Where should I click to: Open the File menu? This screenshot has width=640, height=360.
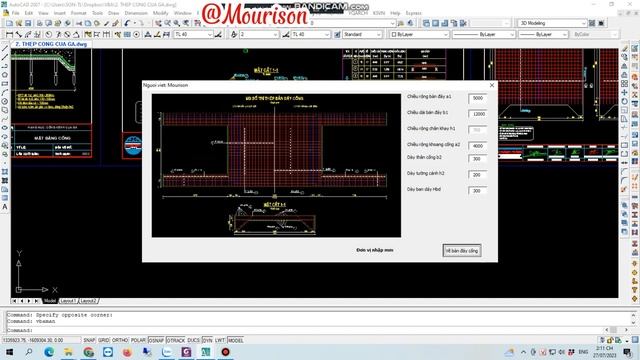click(x=16, y=13)
